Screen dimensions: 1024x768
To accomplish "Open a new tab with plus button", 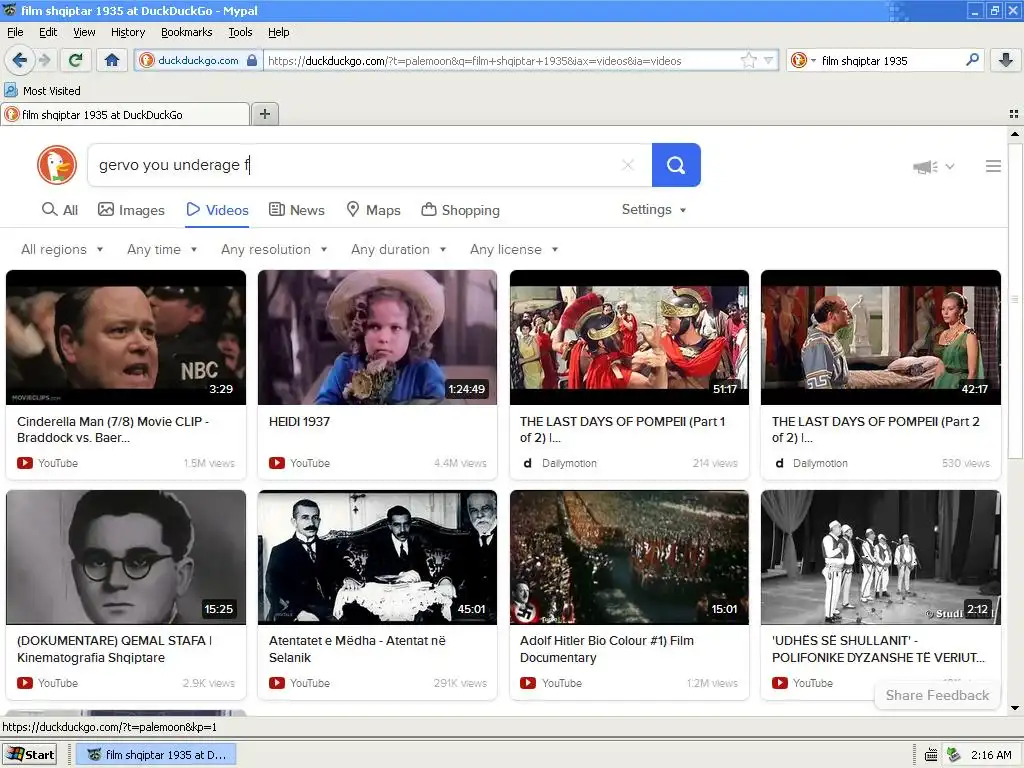I will coord(264,114).
